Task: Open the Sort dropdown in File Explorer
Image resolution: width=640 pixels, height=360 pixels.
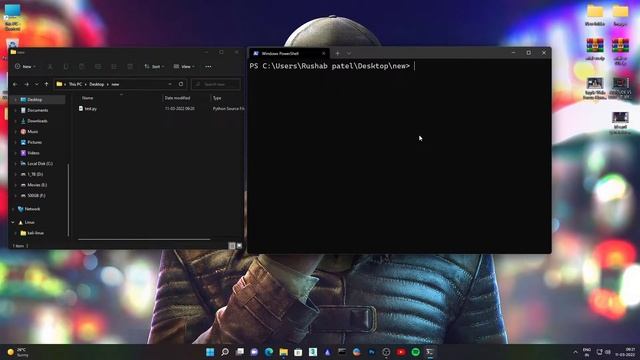Action: (154, 67)
